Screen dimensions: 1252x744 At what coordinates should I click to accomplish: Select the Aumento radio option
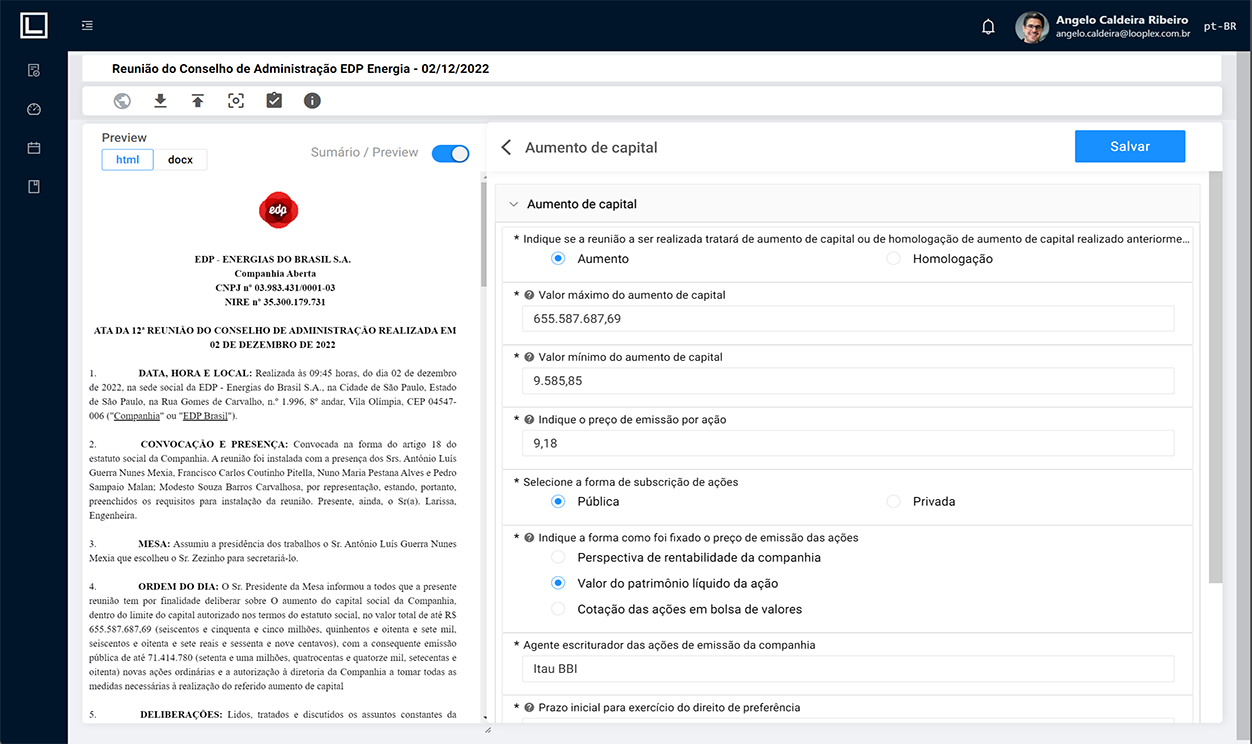(558, 259)
